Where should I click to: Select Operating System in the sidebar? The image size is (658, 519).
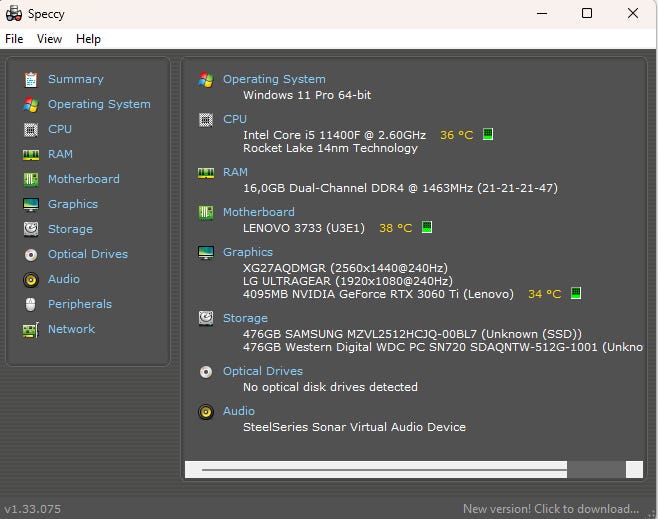99,104
